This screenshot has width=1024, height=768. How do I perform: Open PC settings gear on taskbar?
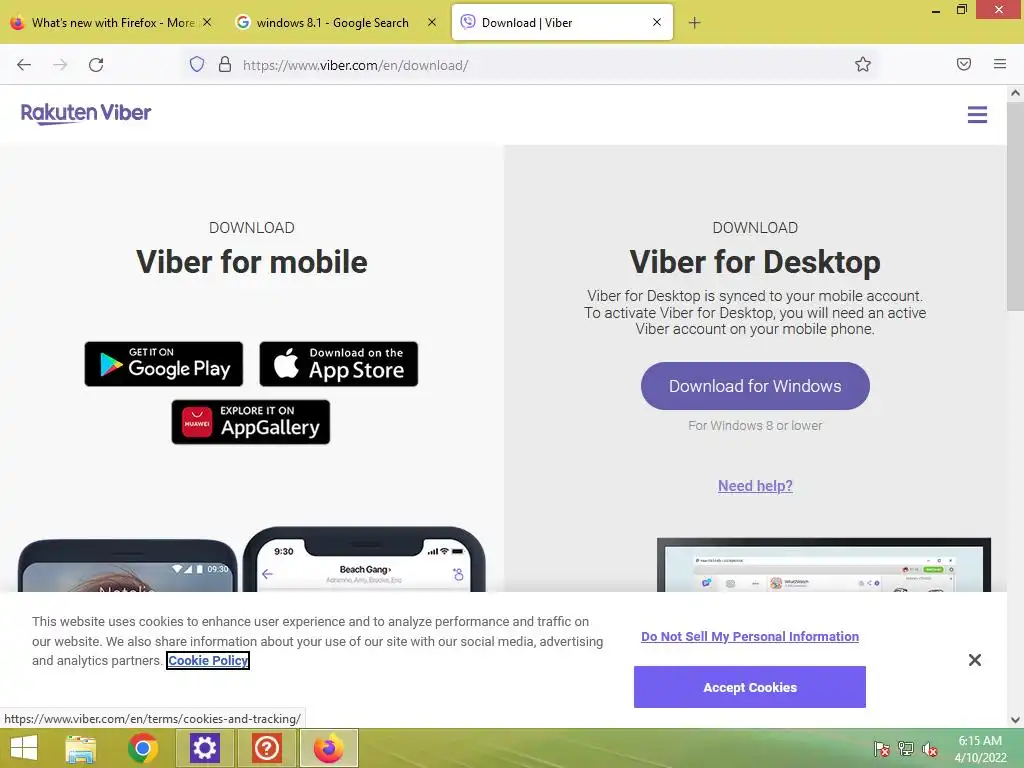point(204,748)
